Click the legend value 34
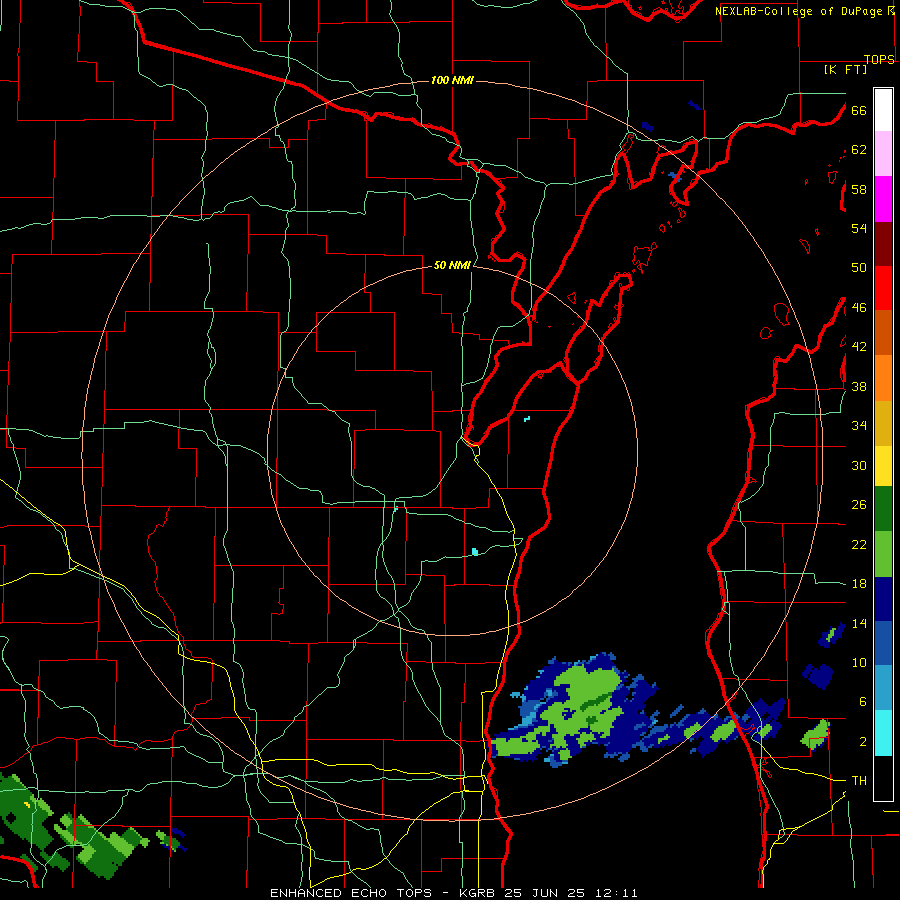This screenshot has width=900, height=900. coord(859,426)
